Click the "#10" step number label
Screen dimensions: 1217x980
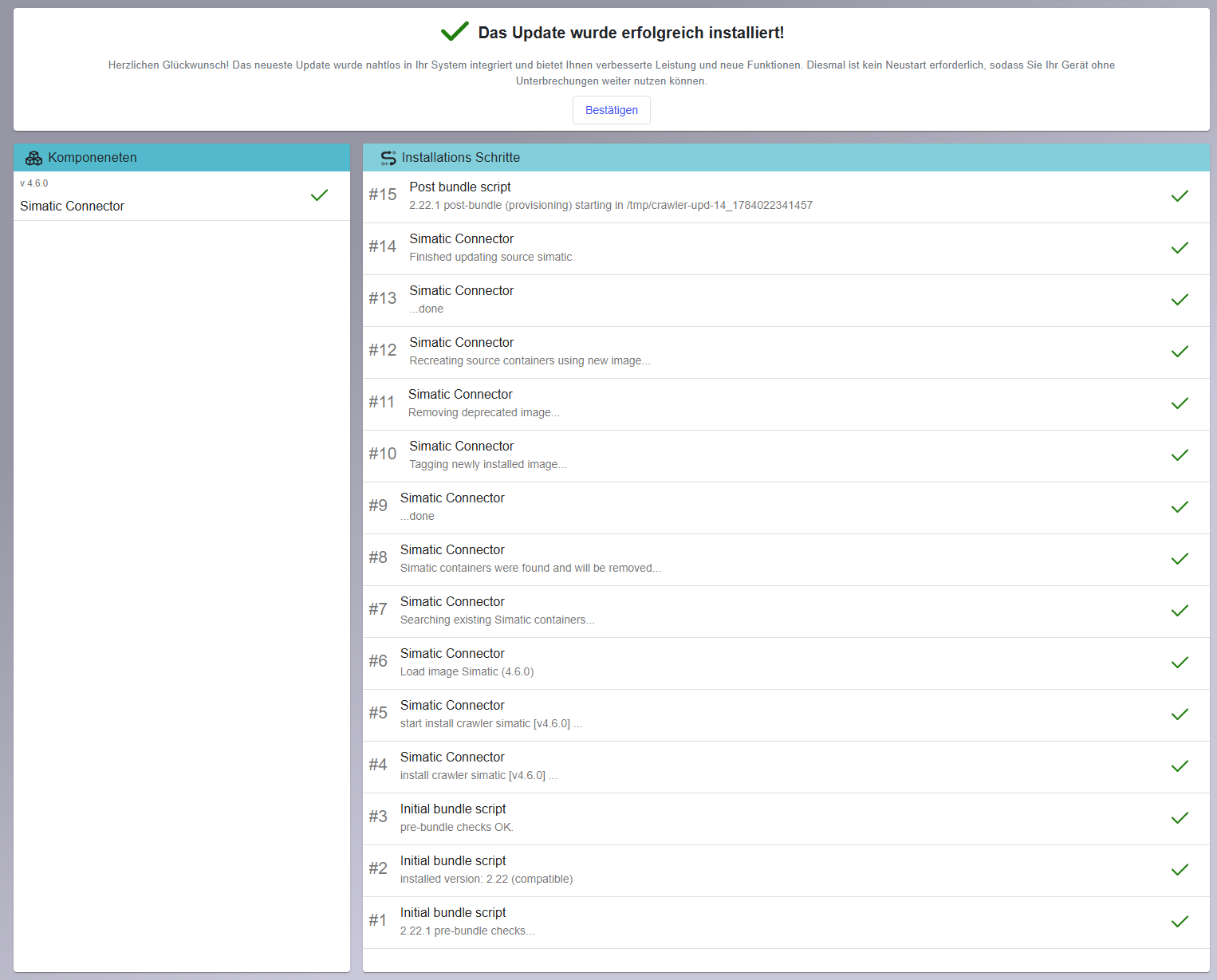coord(383,454)
